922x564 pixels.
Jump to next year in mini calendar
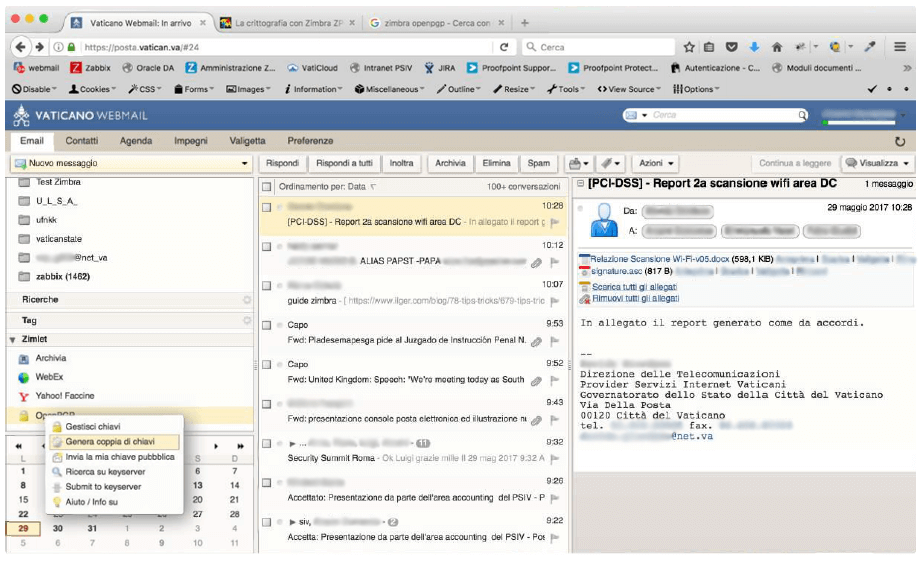coord(240,446)
